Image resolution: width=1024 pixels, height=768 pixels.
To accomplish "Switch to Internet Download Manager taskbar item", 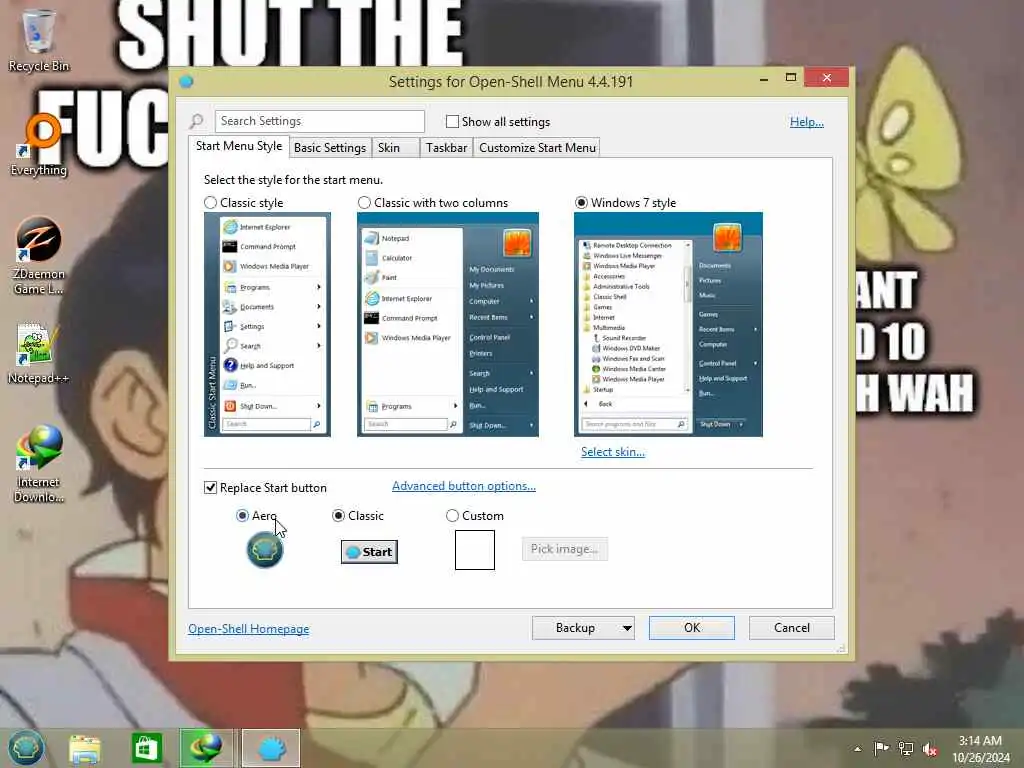I will point(206,748).
